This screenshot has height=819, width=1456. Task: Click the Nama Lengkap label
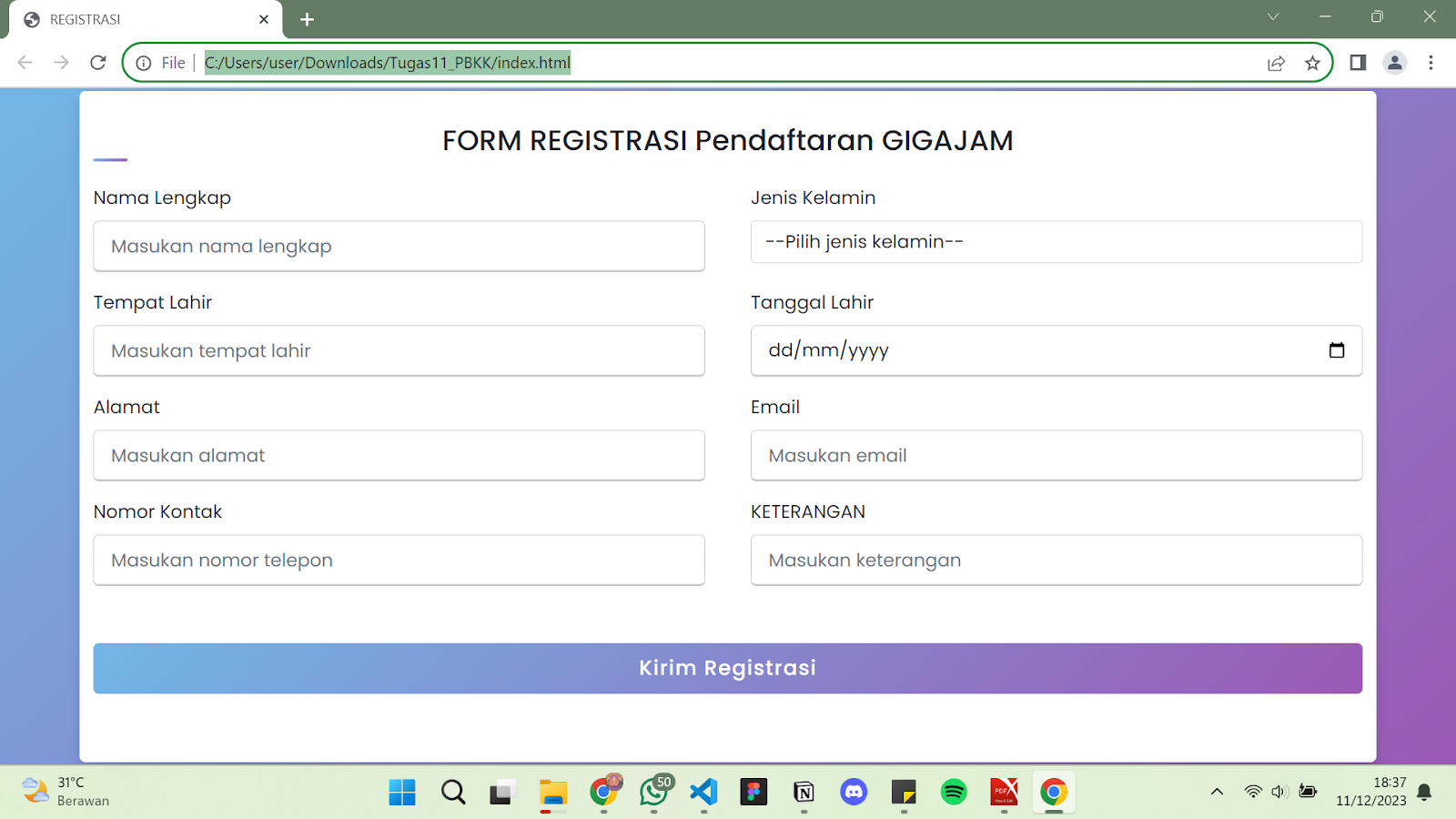pos(162,198)
